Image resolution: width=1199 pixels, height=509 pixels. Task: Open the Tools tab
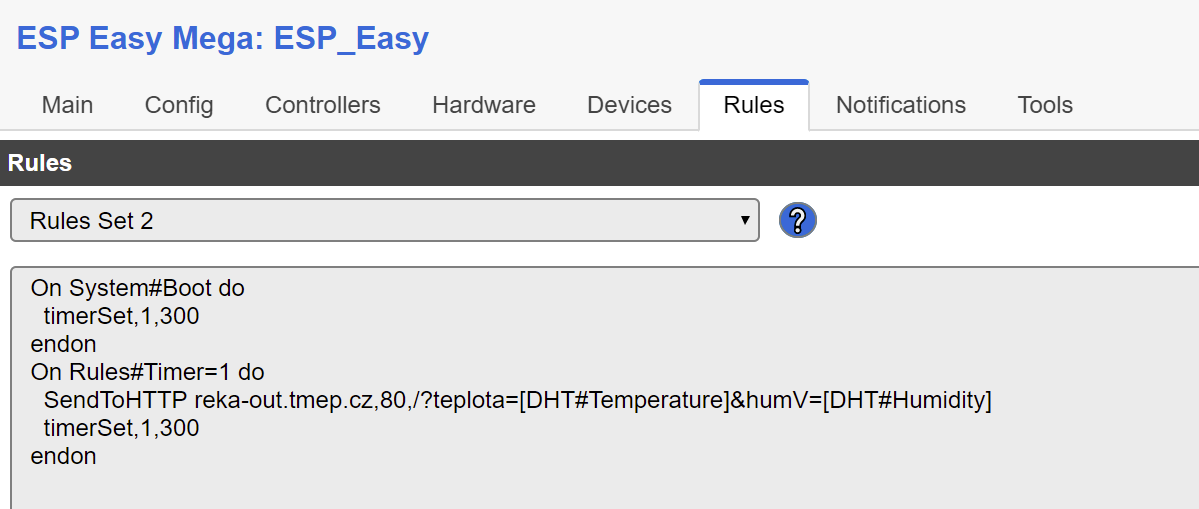[1045, 105]
